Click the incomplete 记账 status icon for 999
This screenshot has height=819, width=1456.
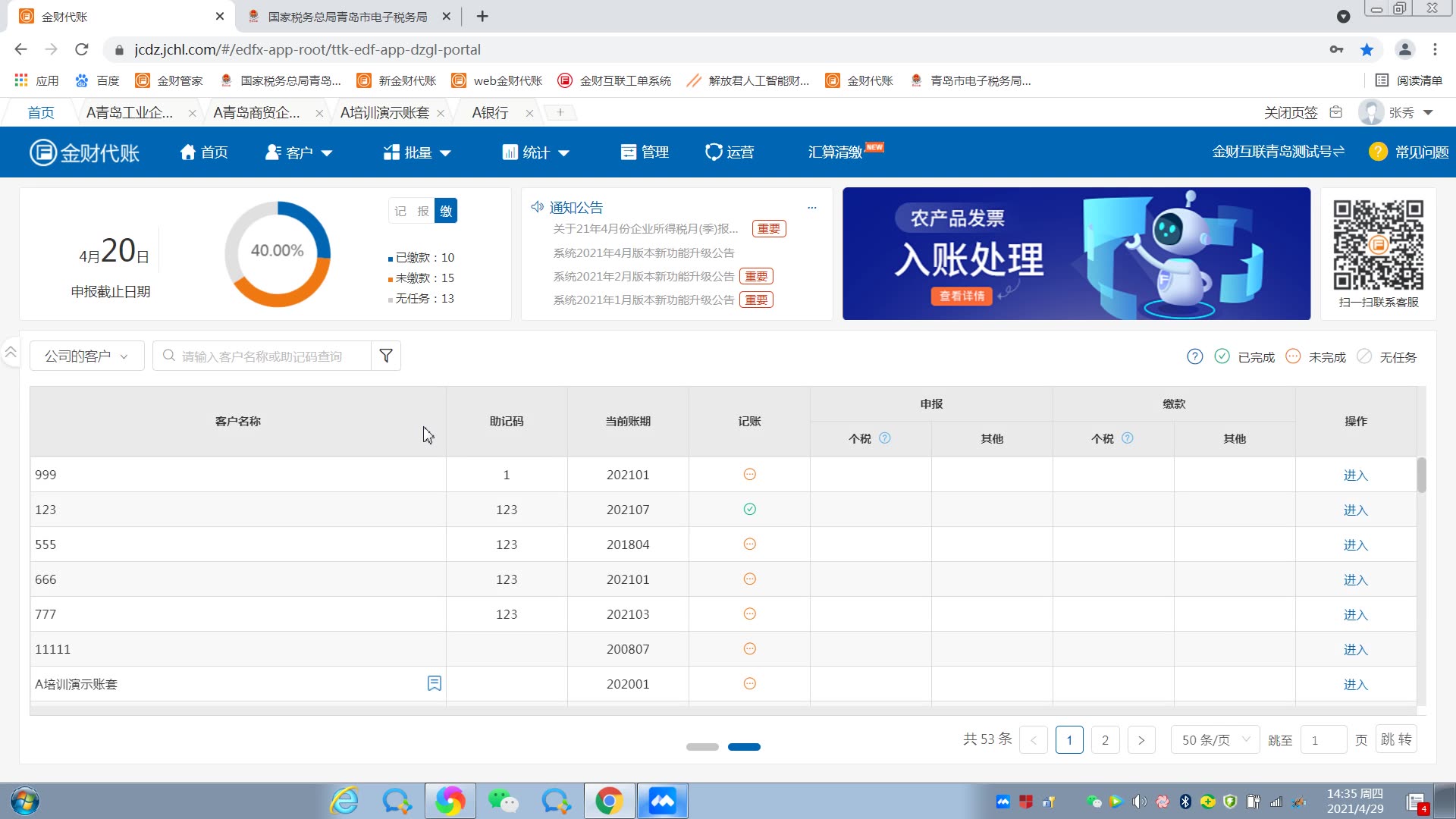click(749, 474)
